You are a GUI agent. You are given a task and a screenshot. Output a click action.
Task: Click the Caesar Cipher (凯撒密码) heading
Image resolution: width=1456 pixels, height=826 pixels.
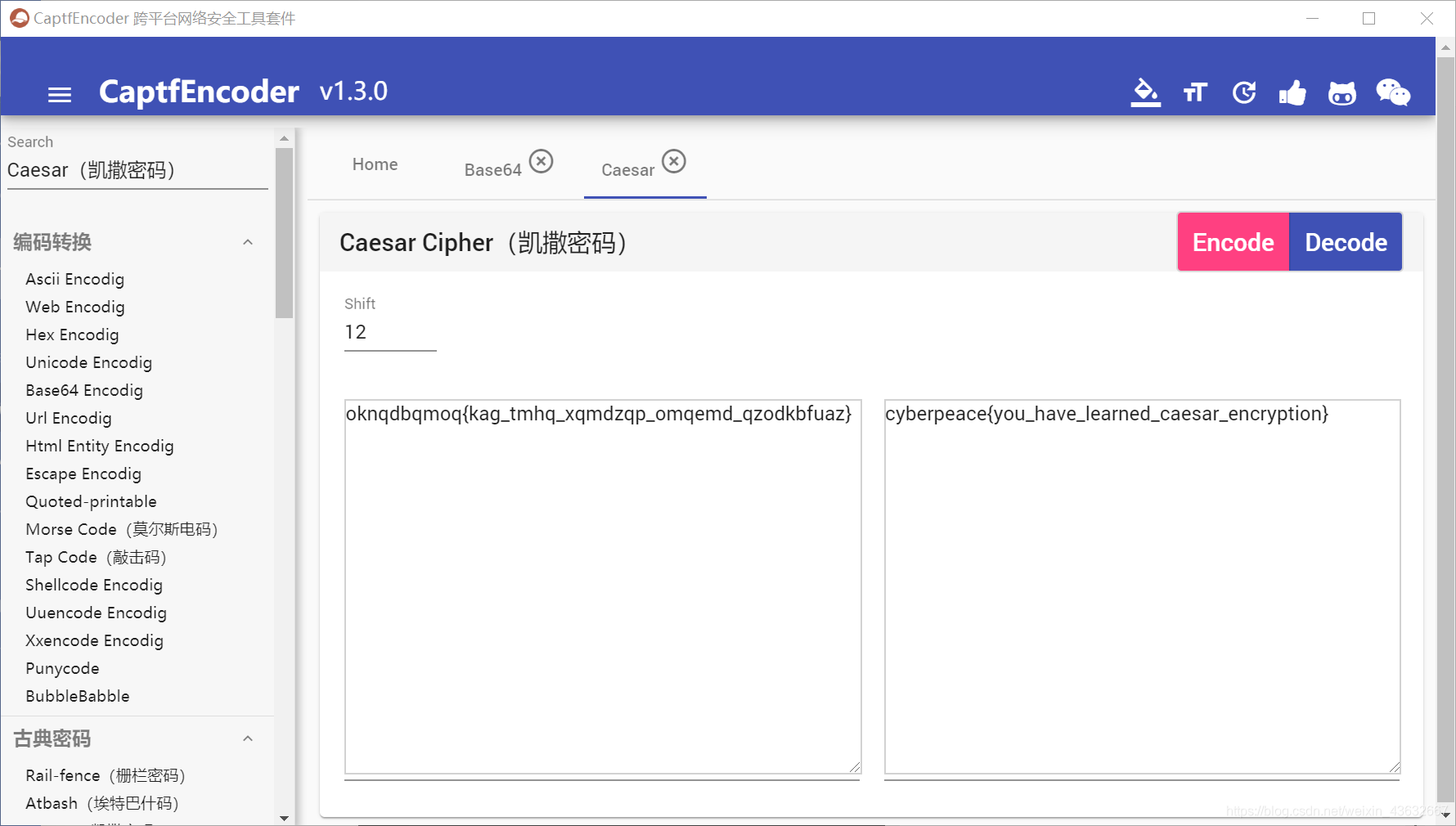[x=483, y=243]
